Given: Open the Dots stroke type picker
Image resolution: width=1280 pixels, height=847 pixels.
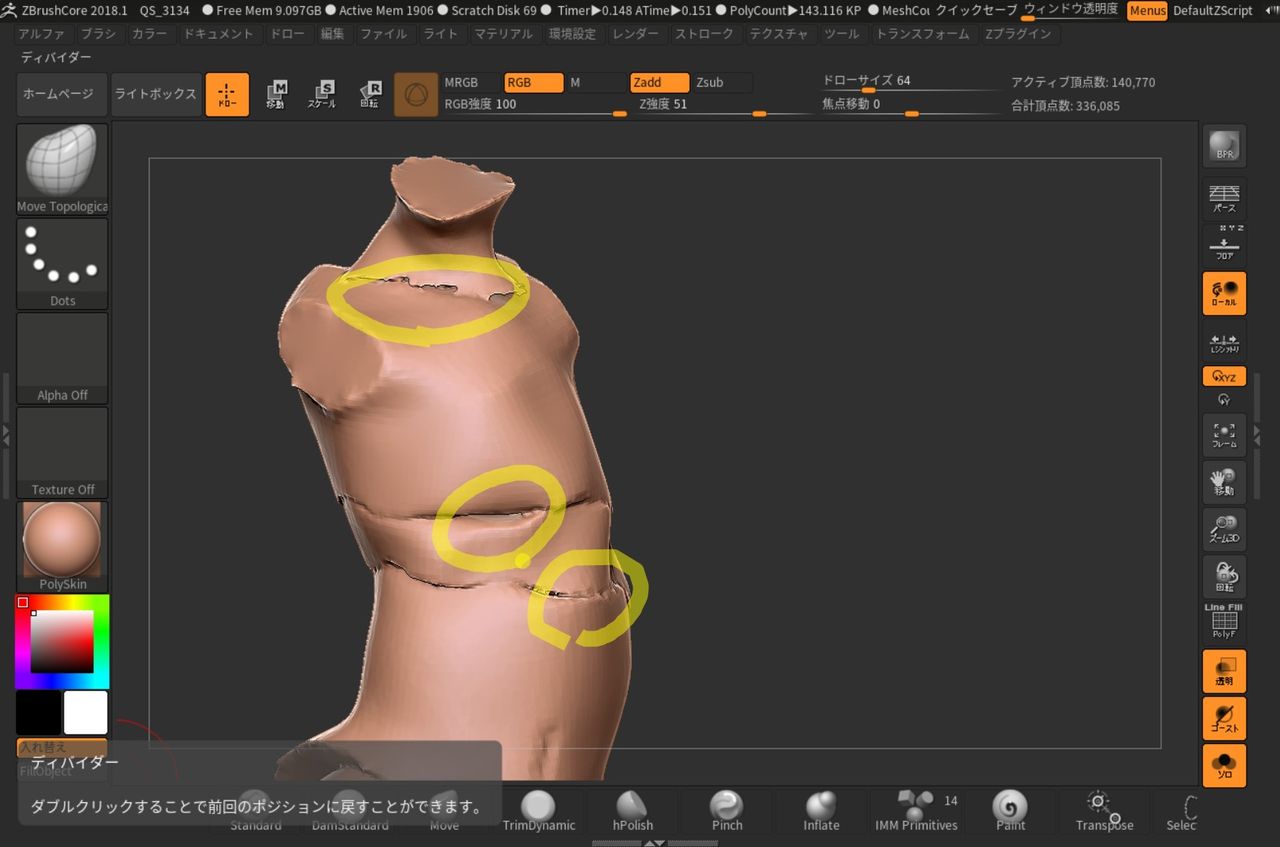Looking at the screenshot, I should point(62,264).
